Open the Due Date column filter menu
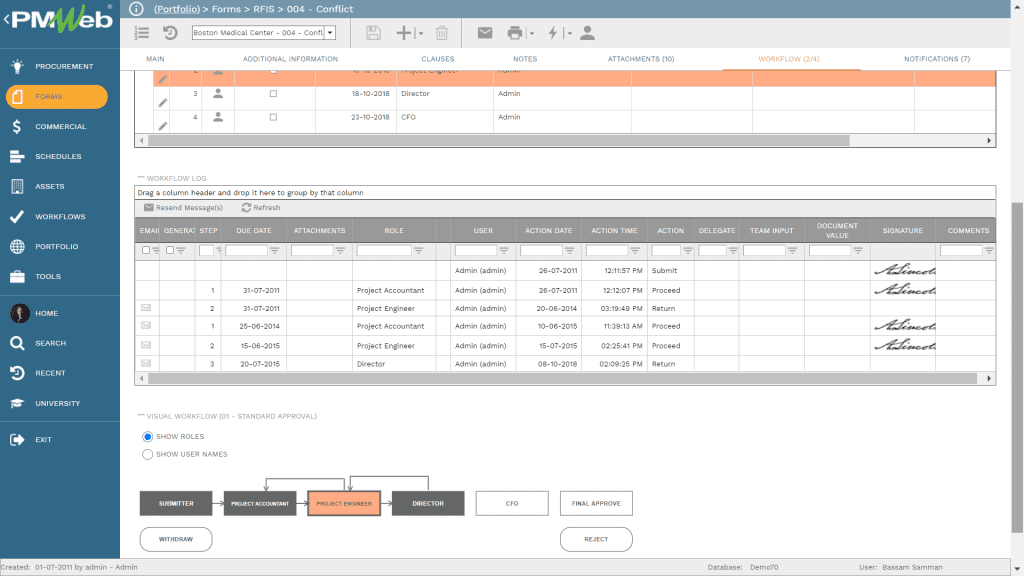Screen dimensions: 1024x576 click(274, 250)
